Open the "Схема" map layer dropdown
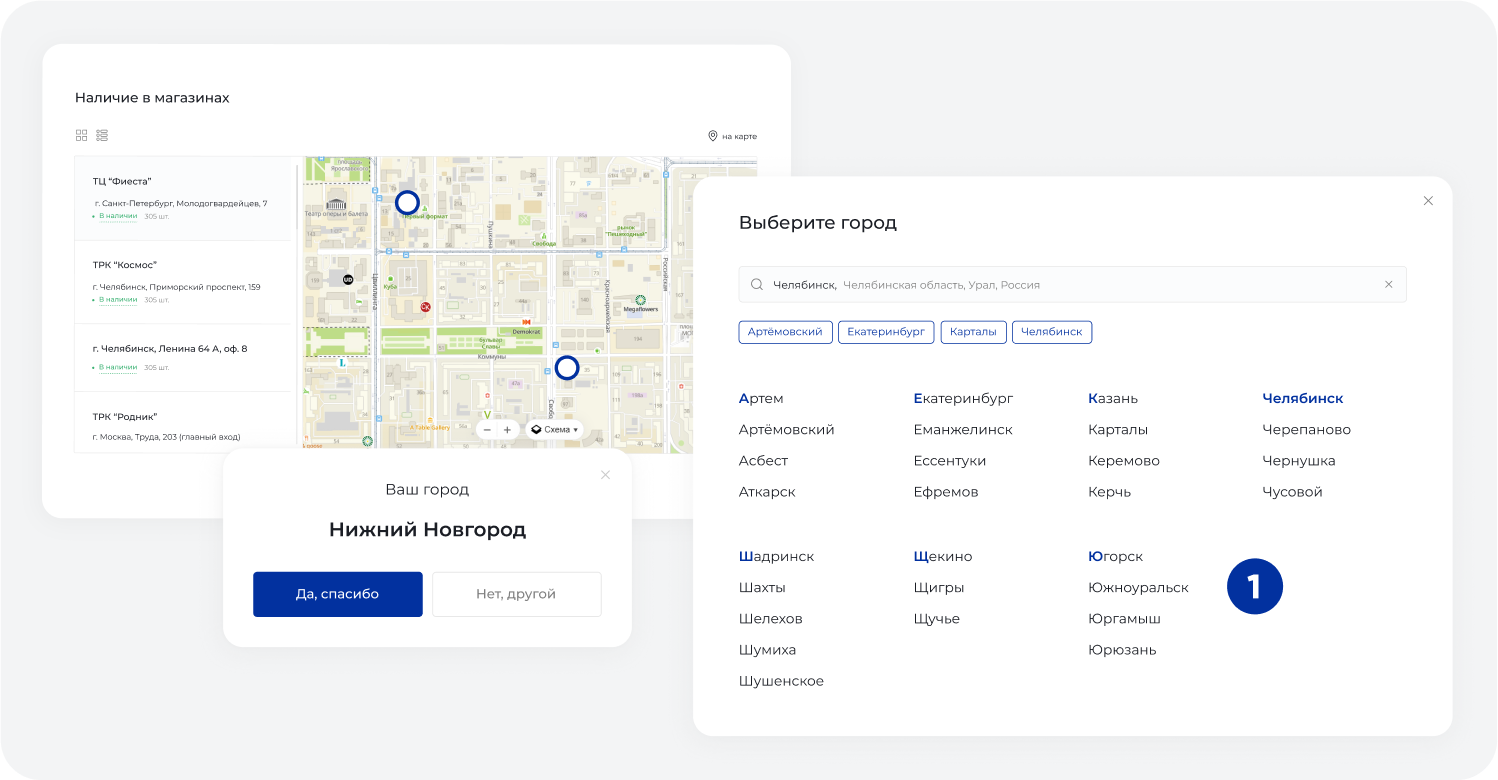This screenshot has height=780, width=1498. 555,429
